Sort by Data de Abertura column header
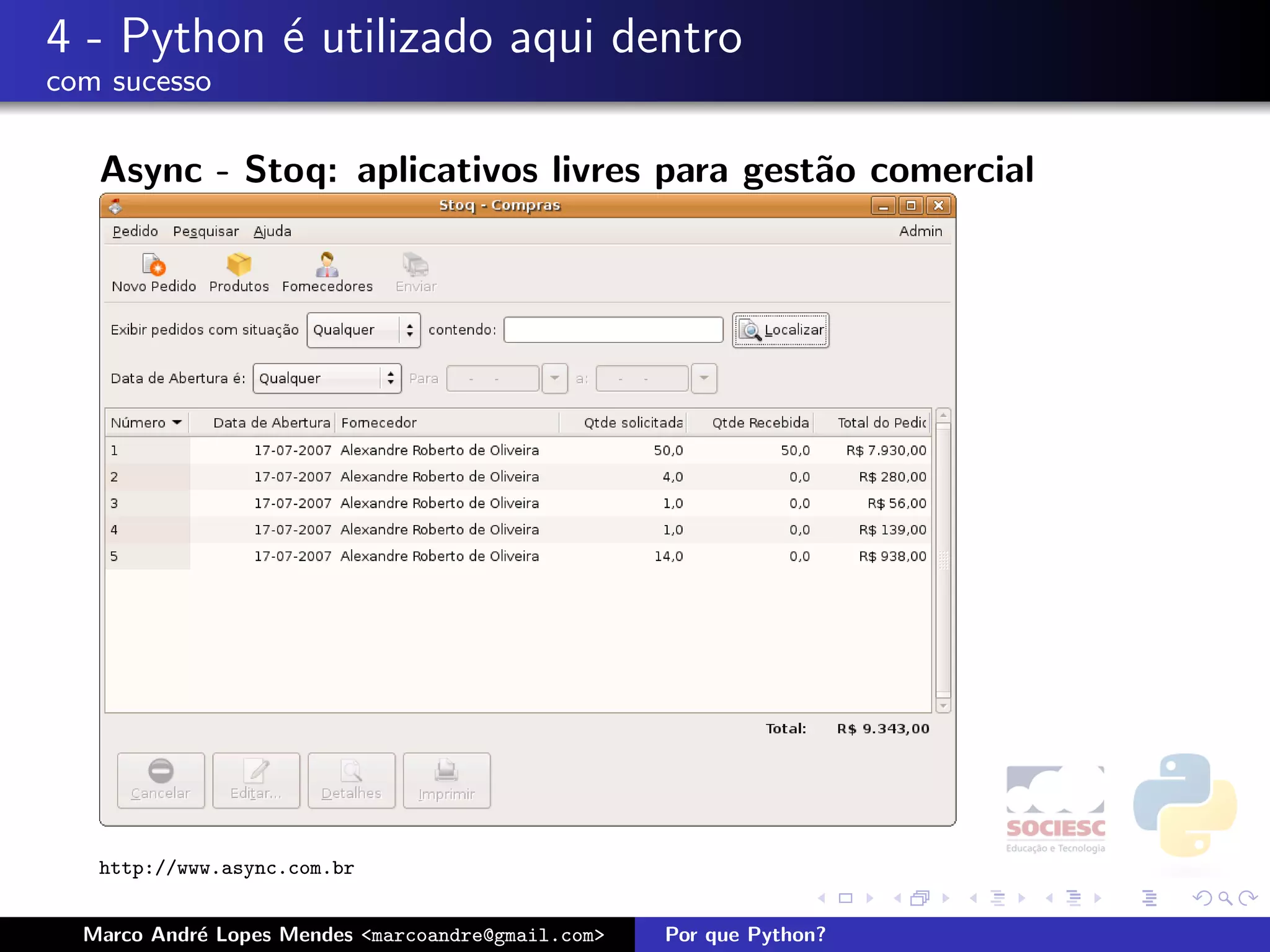This screenshot has height=952, width=1270. pyautogui.click(x=262, y=423)
